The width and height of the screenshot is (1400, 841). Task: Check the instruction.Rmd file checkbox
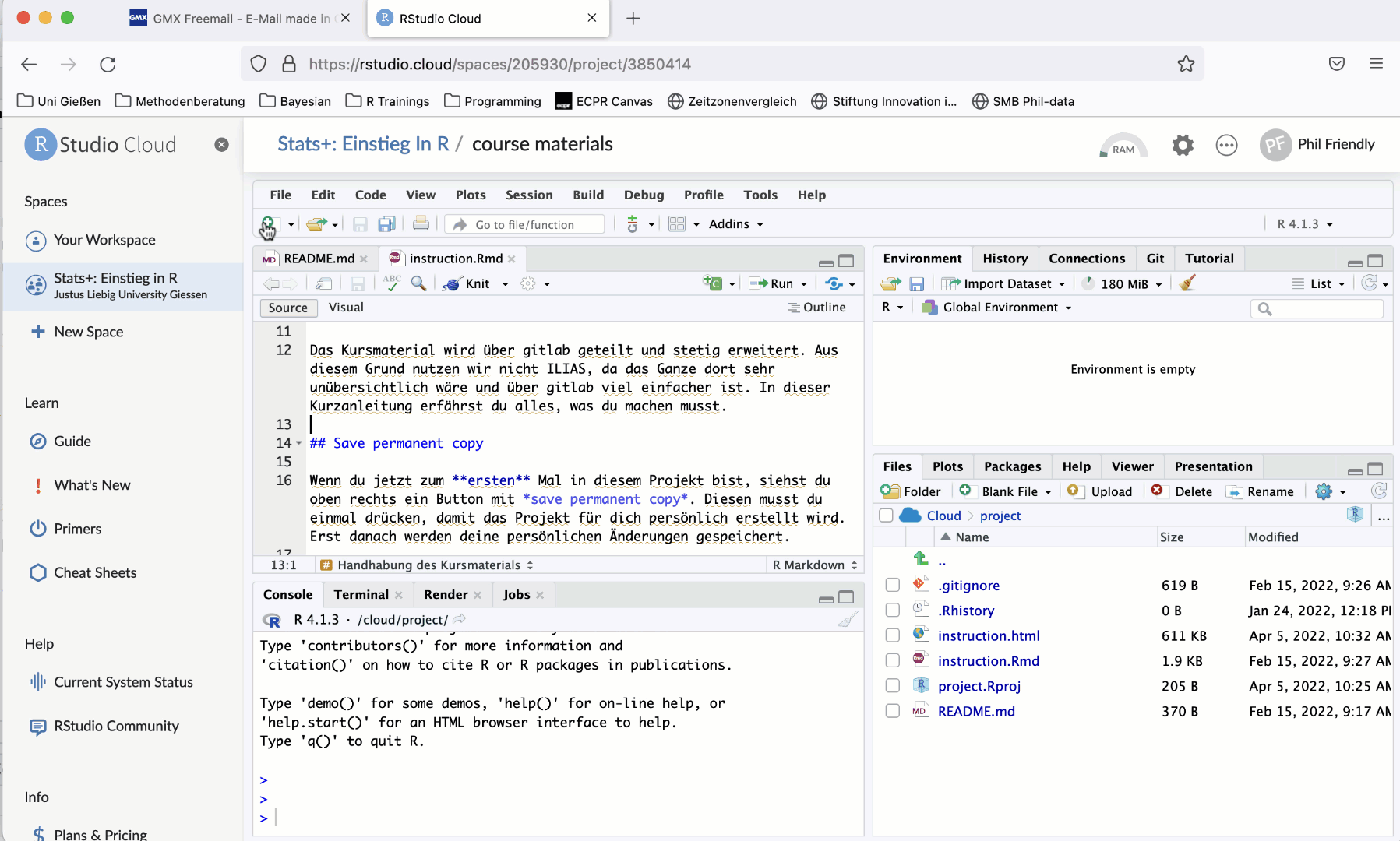click(893, 660)
